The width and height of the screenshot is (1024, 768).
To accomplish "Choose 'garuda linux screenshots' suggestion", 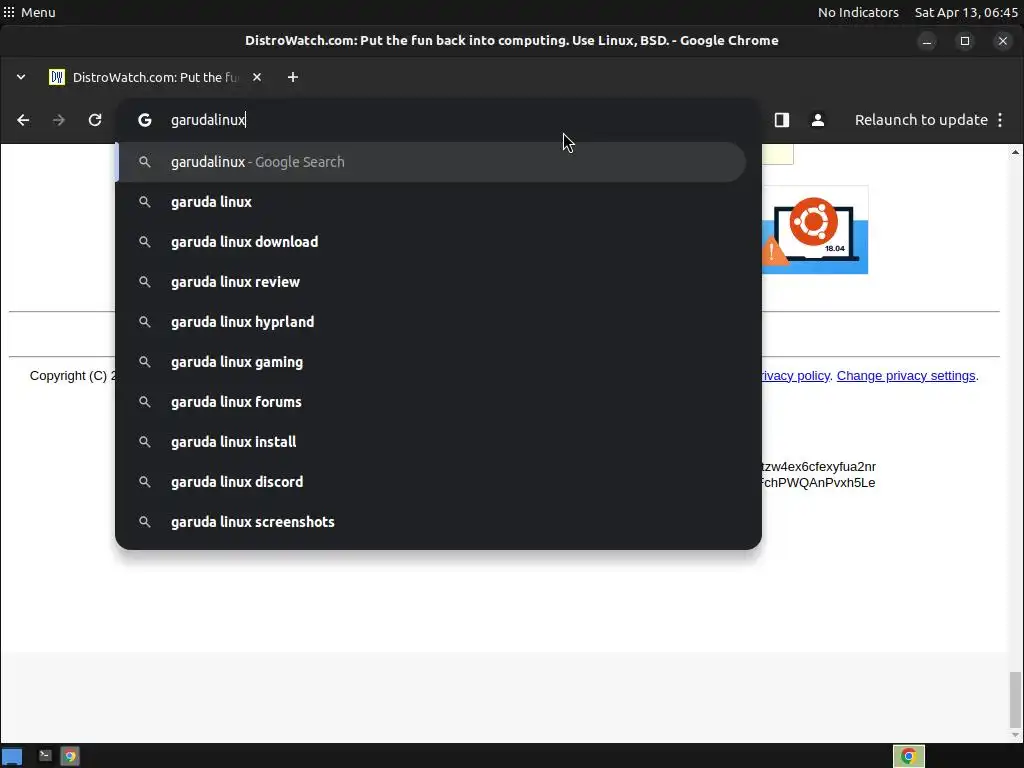I will point(431,522).
